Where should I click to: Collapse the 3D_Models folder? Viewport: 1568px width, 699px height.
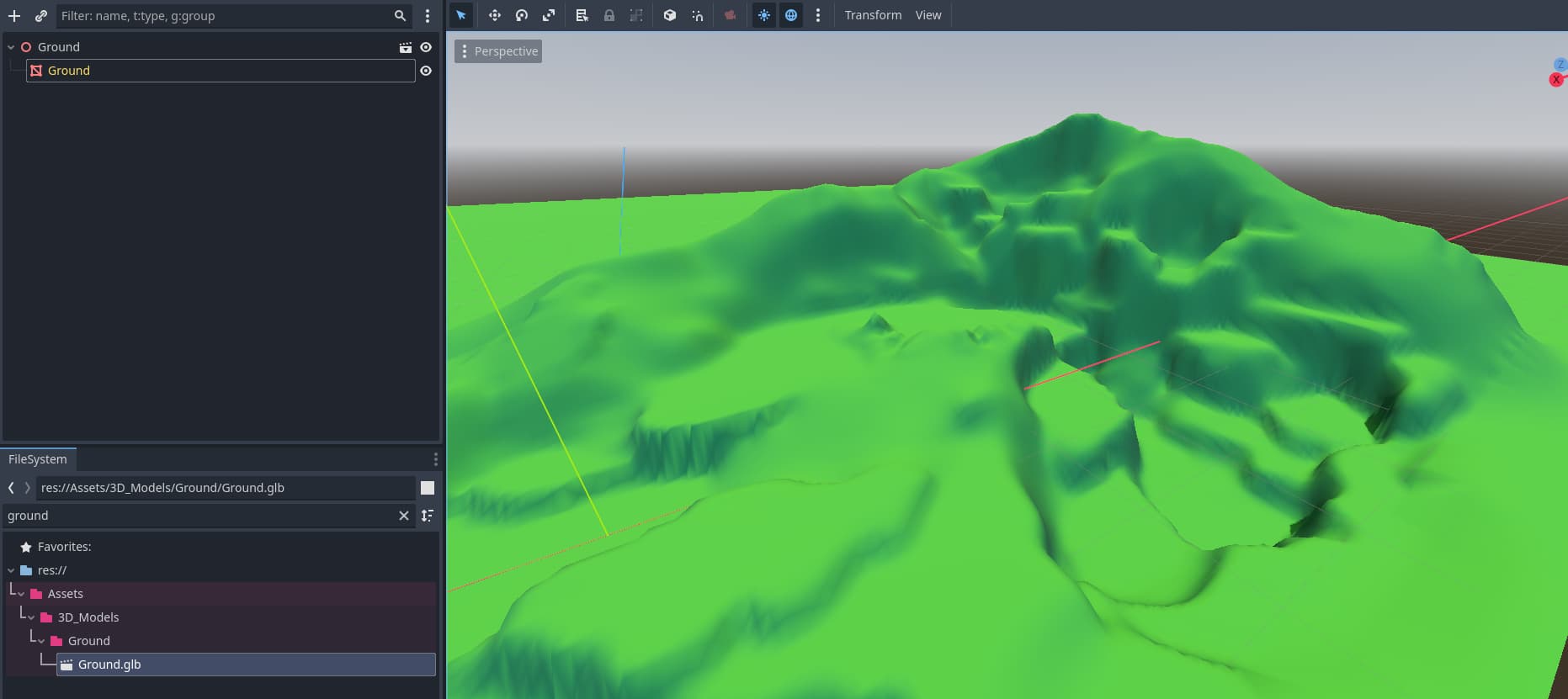[31, 617]
